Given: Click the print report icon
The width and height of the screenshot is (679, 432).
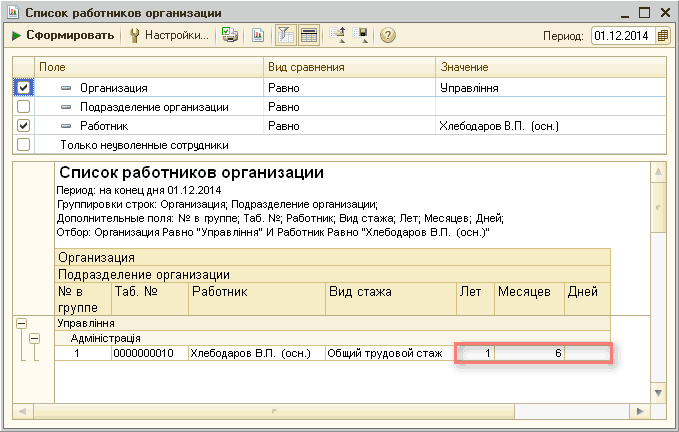Looking at the screenshot, I should [x=230, y=35].
